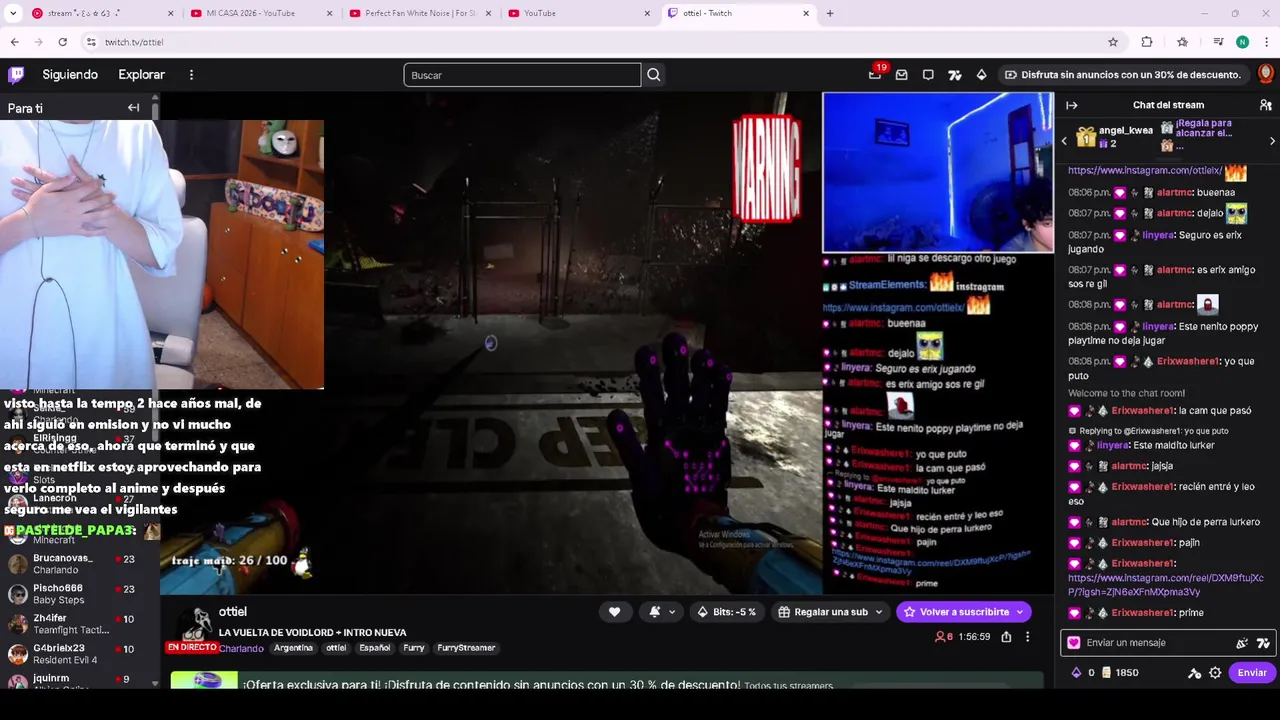Open Pischo666 channel in sidebar
Viewport: 1280px width, 720px height.
(x=78, y=594)
